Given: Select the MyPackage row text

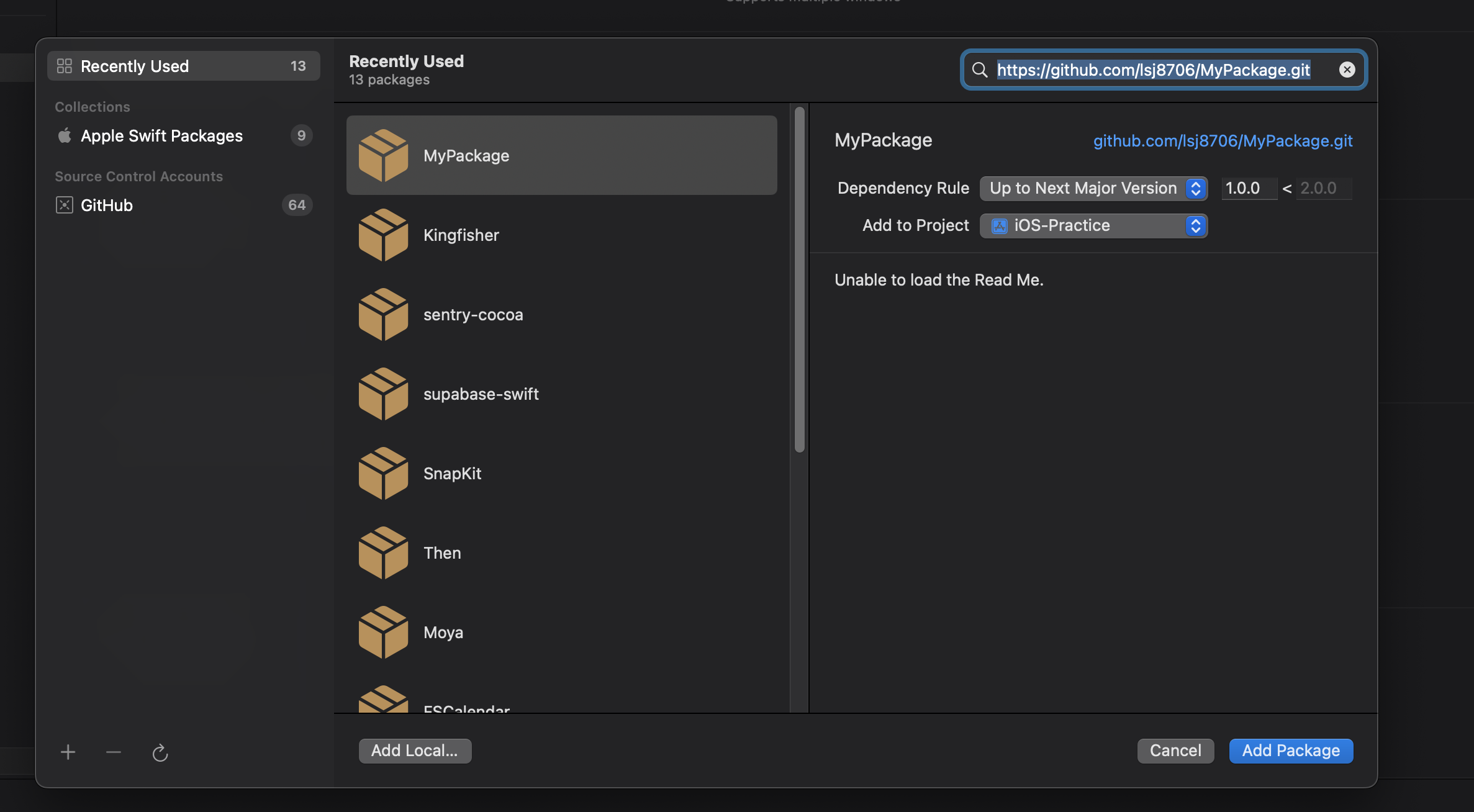Looking at the screenshot, I should (466, 156).
